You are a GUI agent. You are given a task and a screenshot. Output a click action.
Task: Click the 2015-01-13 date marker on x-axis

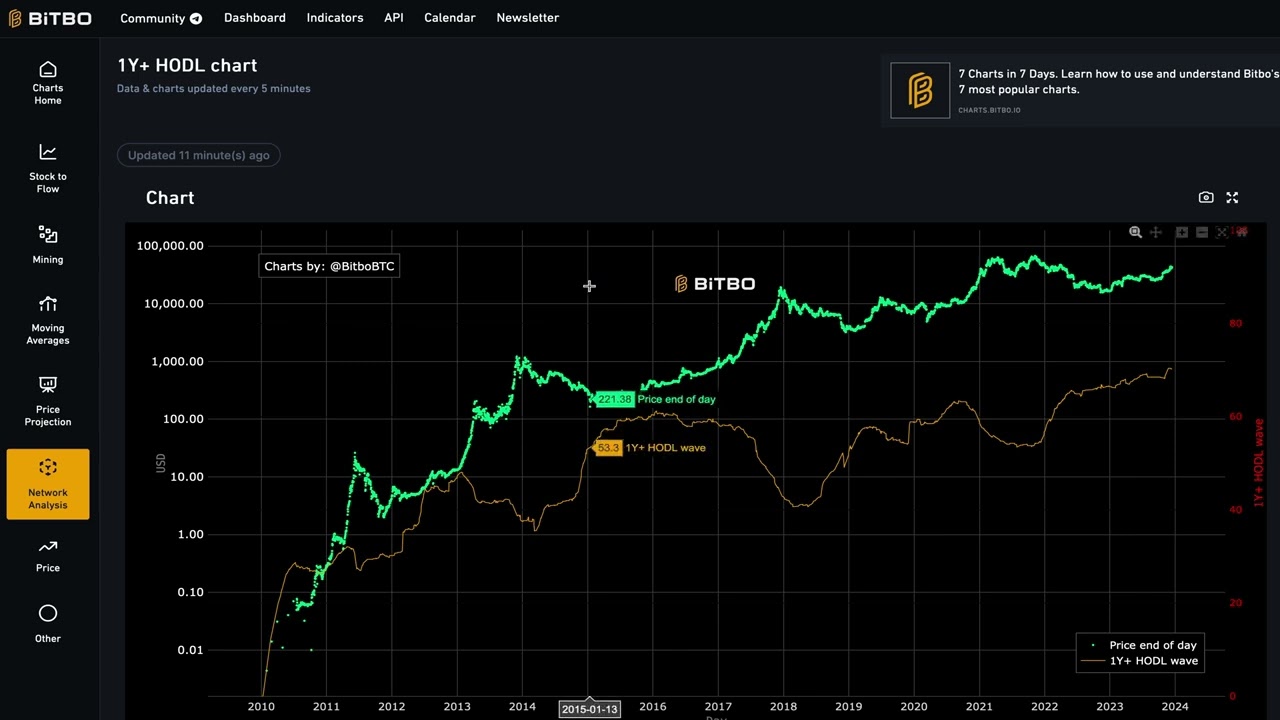tap(590, 709)
